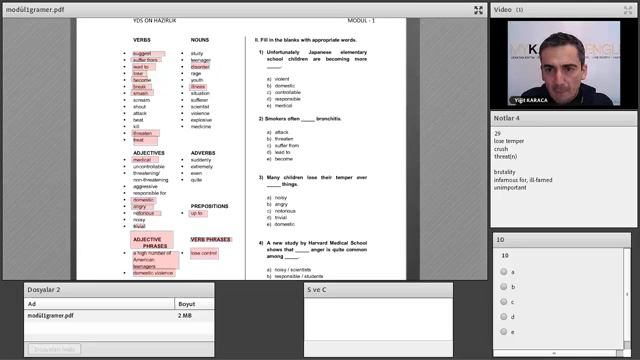The width and height of the screenshot is (640, 360).
Task: Click the Boyut column header
Action: coord(194,304)
